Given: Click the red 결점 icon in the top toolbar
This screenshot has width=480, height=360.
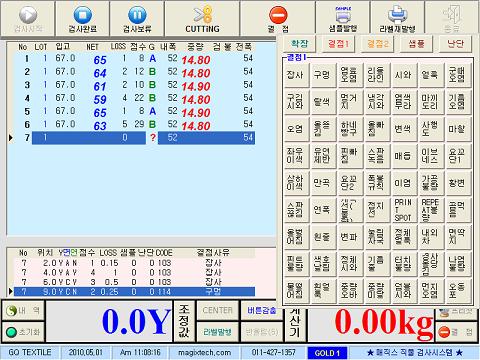Looking at the screenshot, I should coord(278,15).
